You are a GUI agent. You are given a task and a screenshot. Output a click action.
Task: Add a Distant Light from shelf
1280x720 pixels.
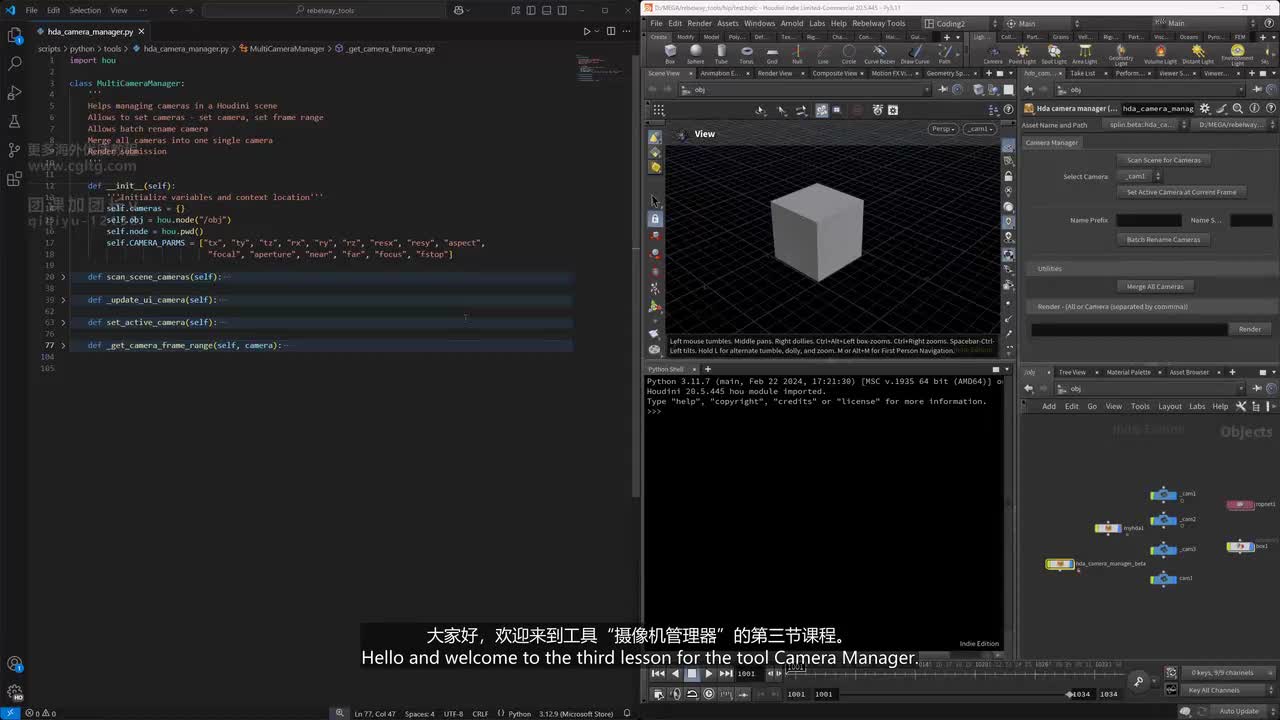pos(1198,54)
